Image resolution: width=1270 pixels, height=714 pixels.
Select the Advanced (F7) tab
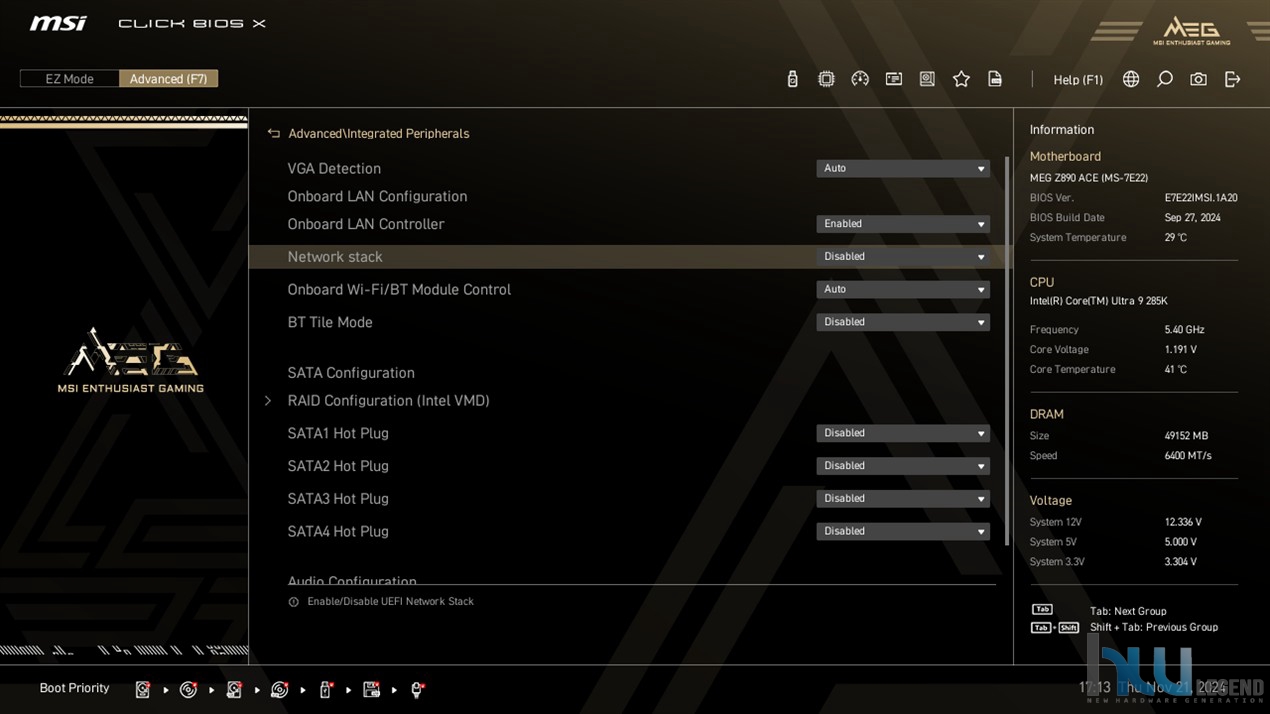[x=168, y=79]
